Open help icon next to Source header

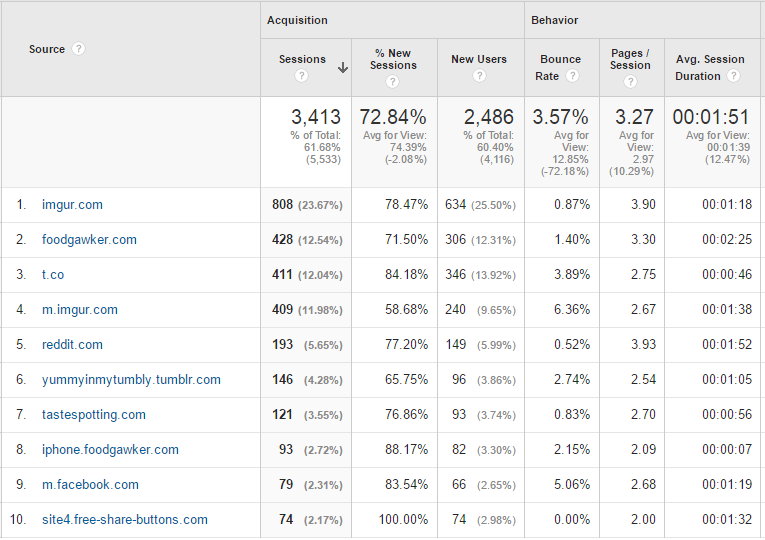point(78,49)
